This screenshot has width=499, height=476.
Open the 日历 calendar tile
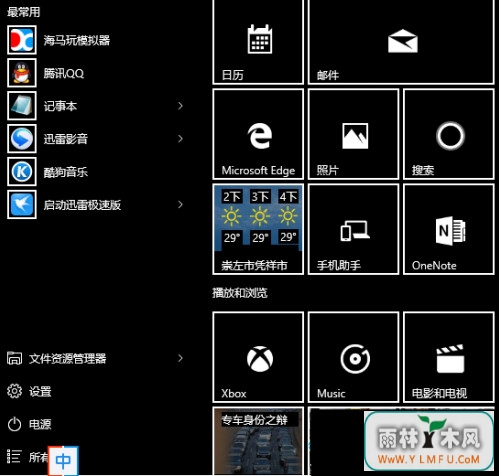coord(258,42)
